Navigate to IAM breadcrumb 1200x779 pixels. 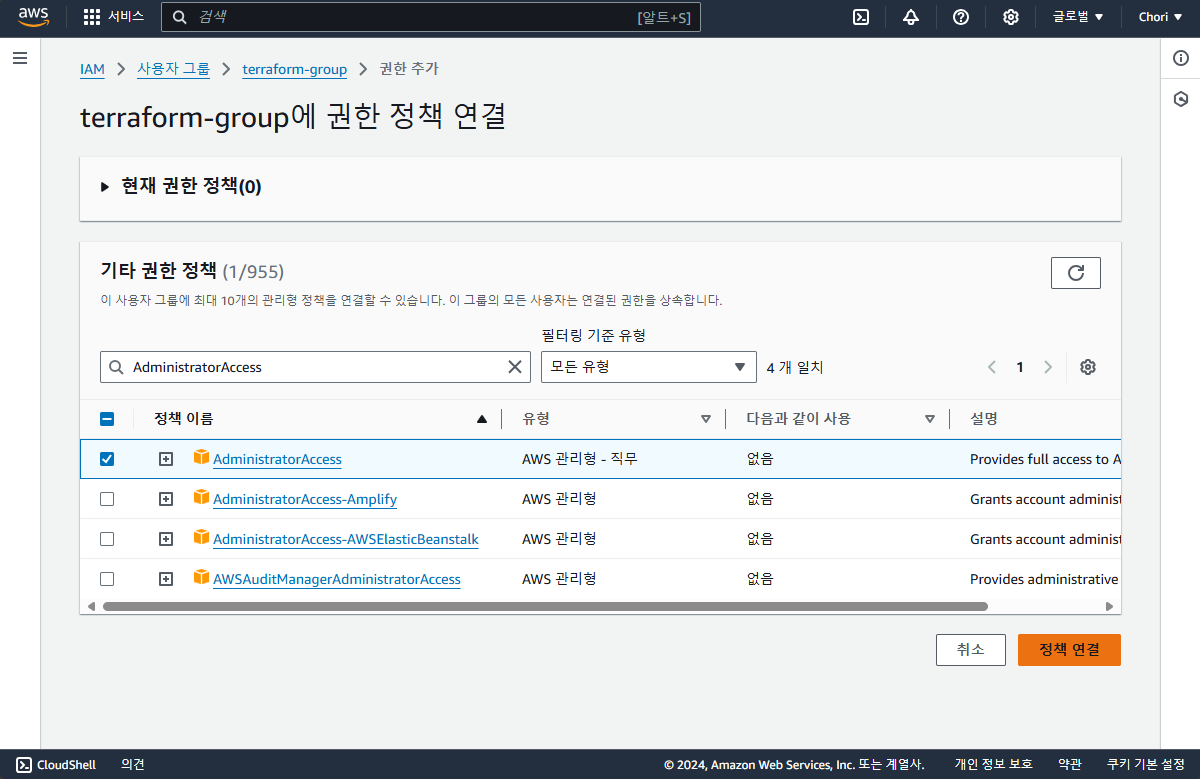(x=92, y=69)
